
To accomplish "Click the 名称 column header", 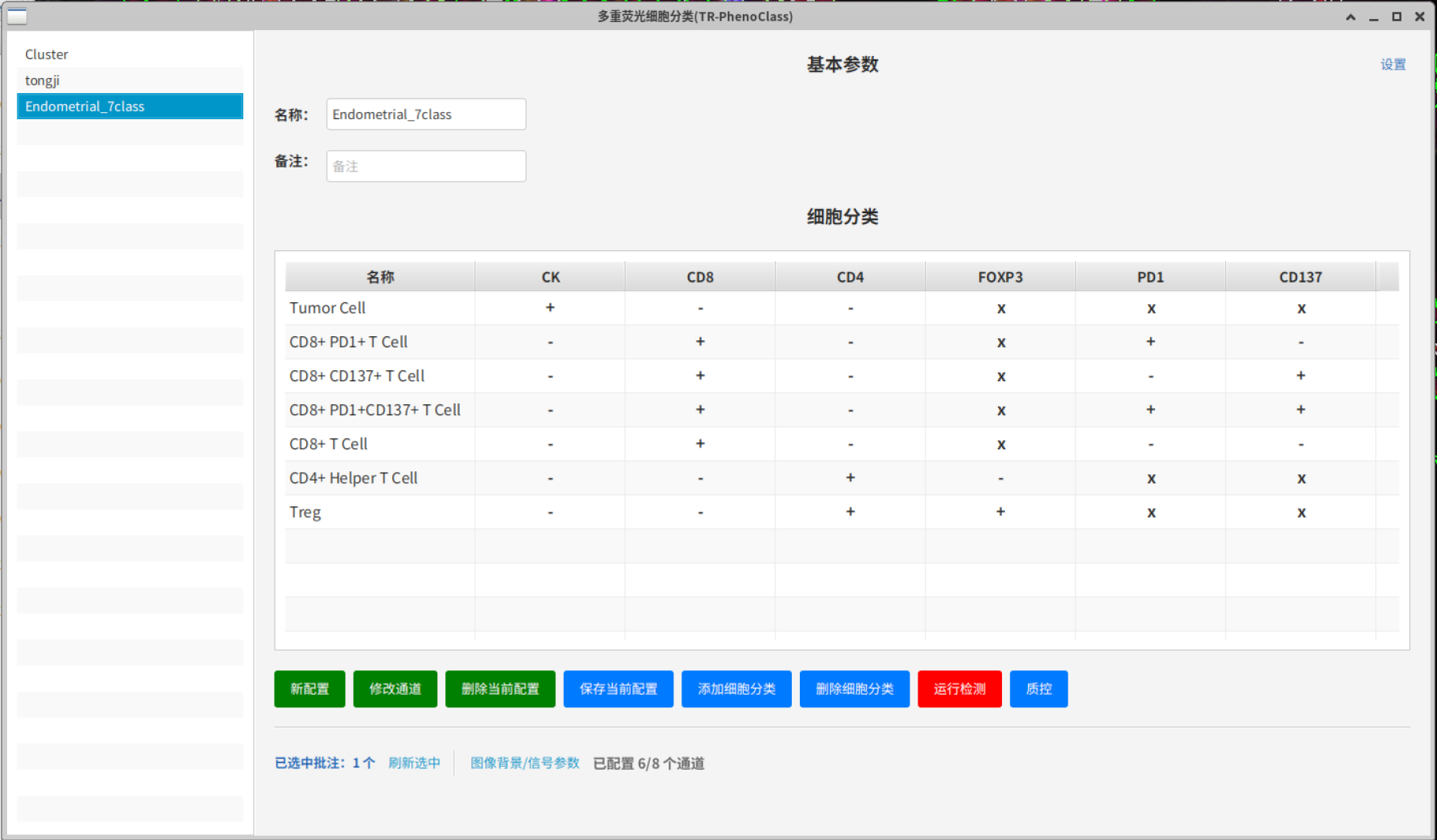I will [381, 277].
